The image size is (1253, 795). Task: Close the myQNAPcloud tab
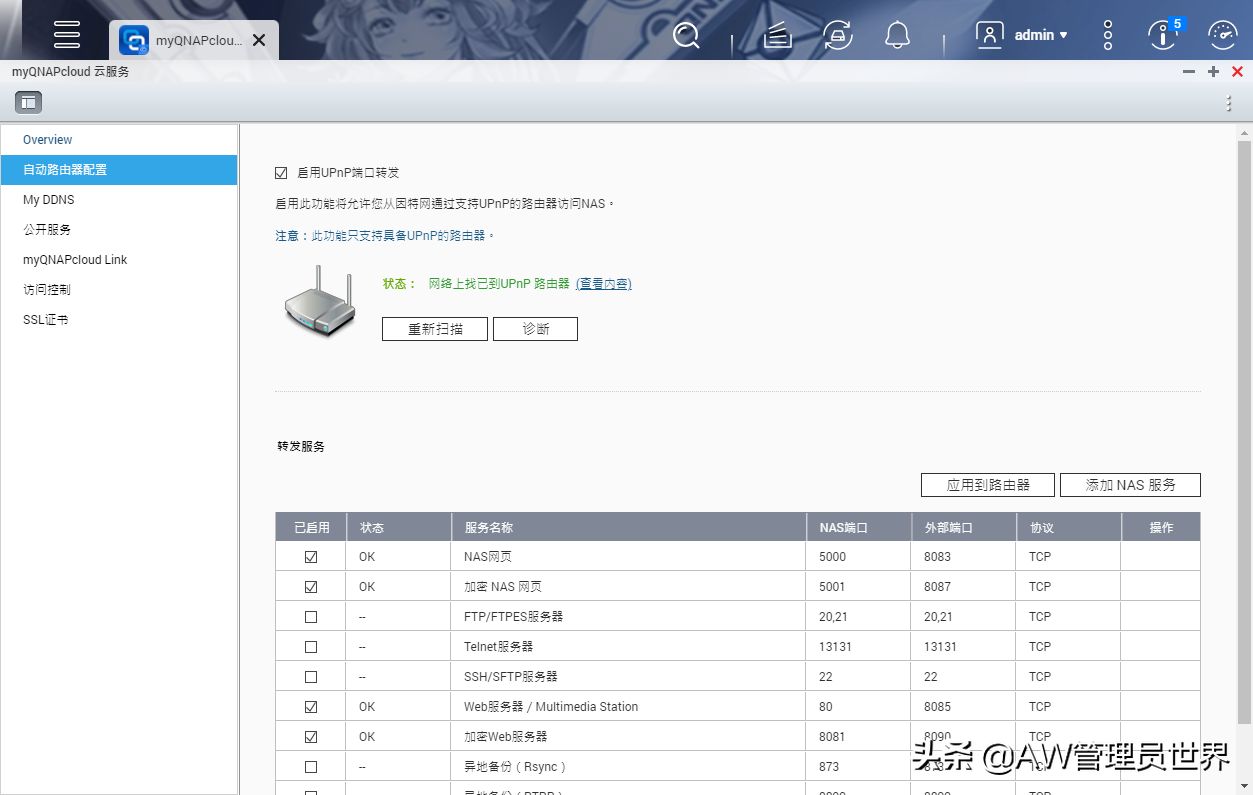point(258,40)
